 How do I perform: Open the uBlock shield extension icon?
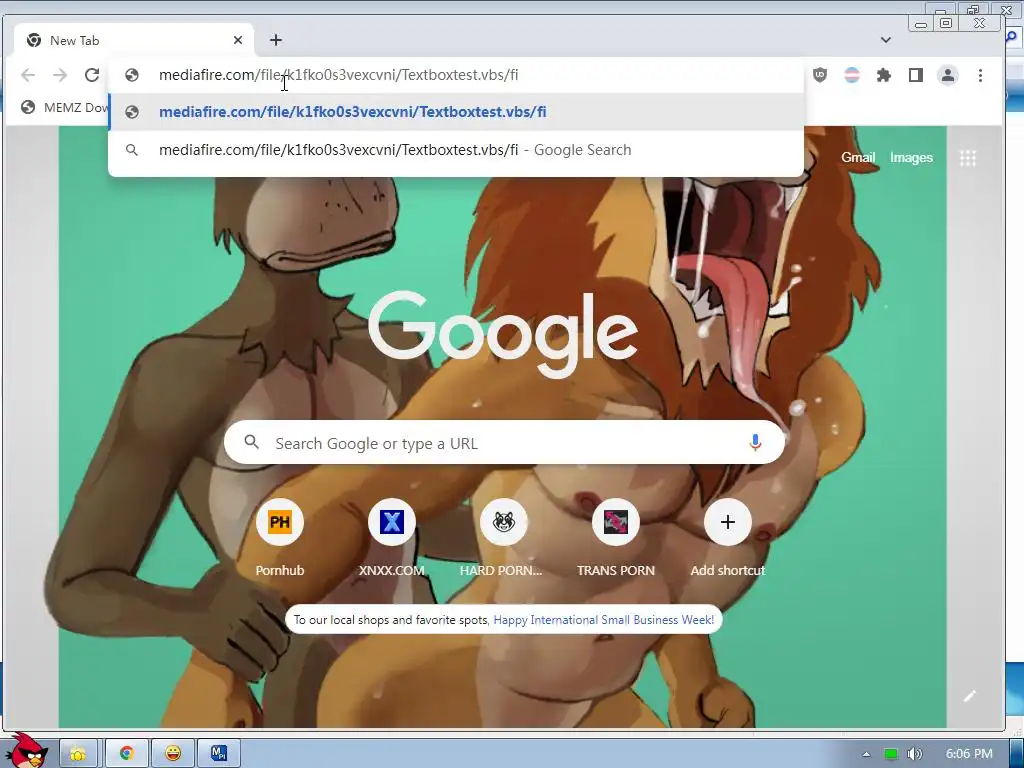[820, 75]
